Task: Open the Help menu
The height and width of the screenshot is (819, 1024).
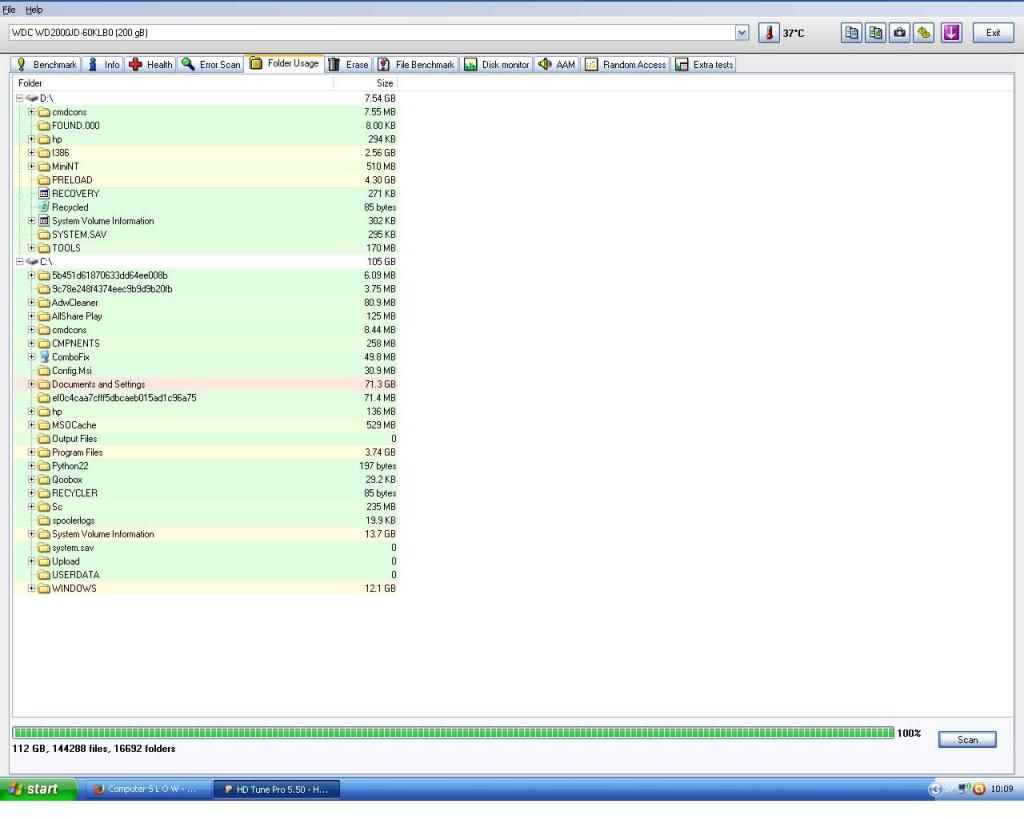Action: (34, 9)
